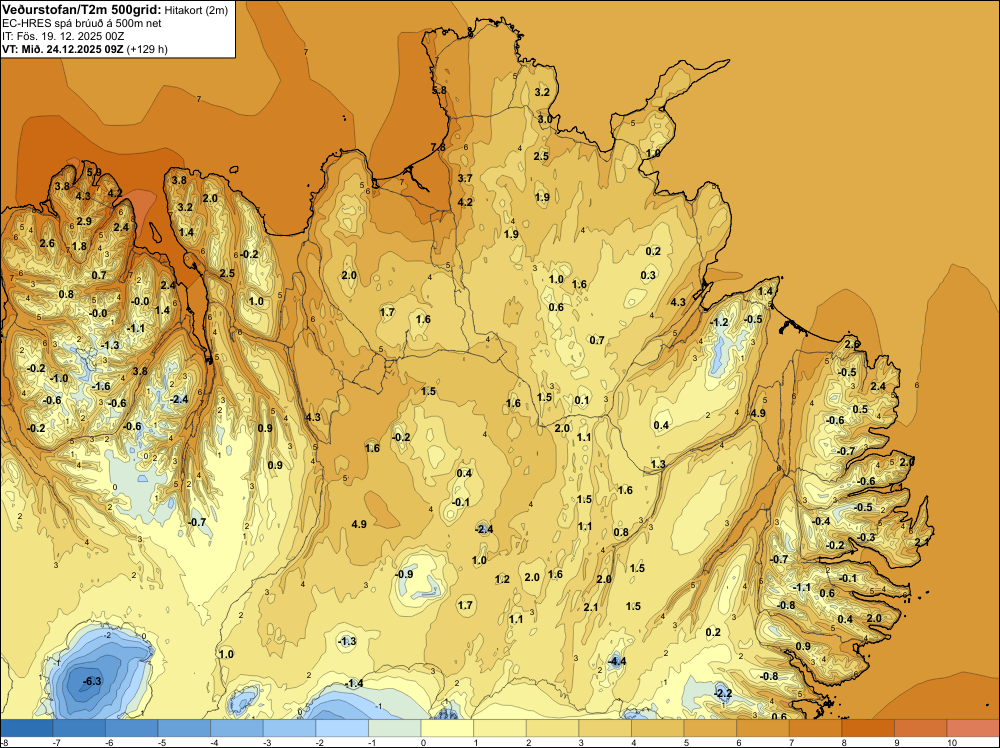Click the legend tick label -8
This screenshot has width=1000, height=748.
4,743
